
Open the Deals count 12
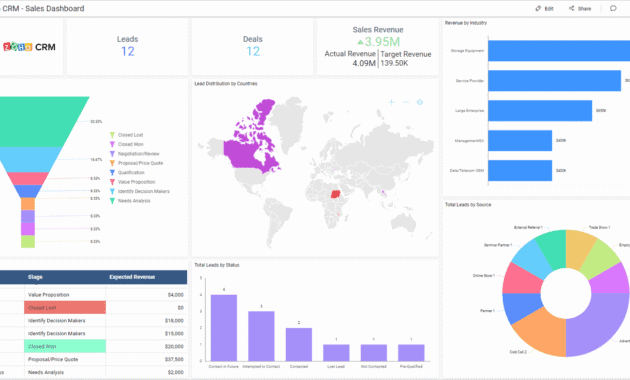coord(253,51)
